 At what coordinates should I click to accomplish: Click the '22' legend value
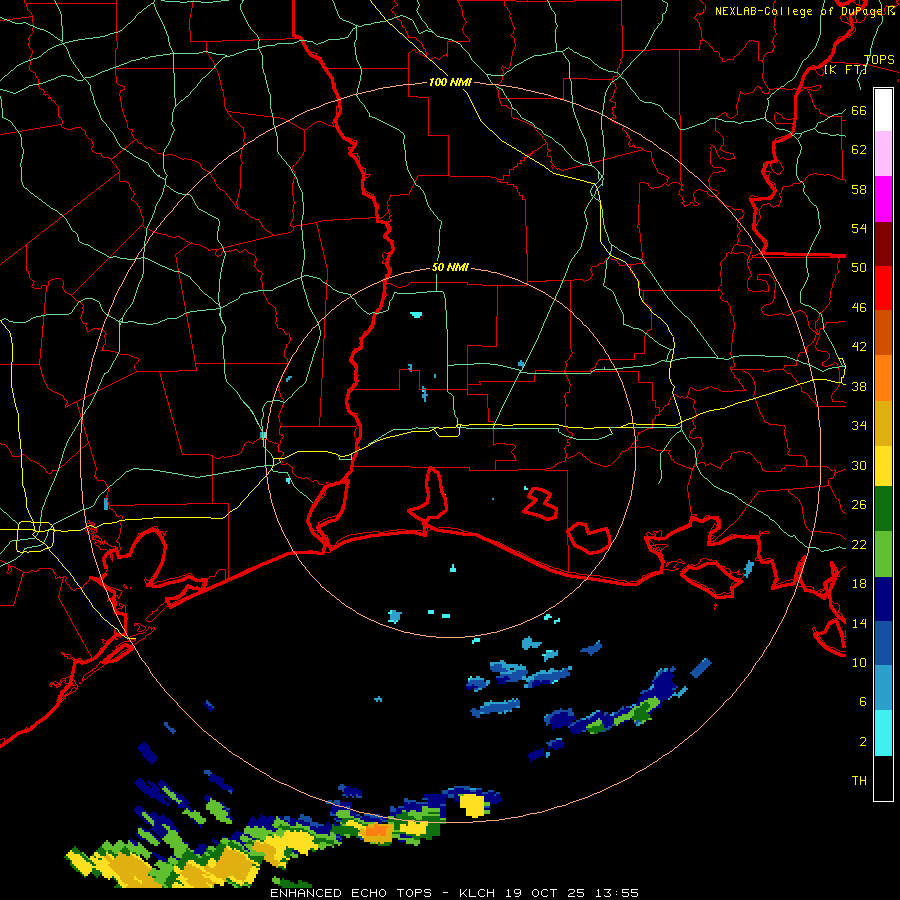[x=859, y=544]
